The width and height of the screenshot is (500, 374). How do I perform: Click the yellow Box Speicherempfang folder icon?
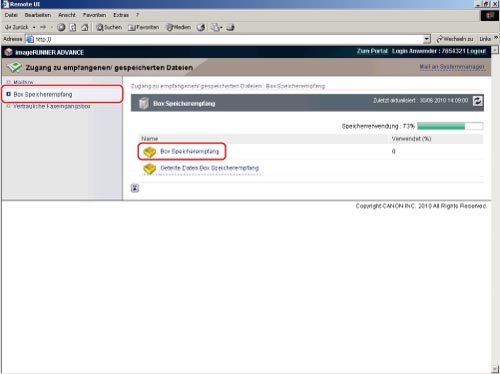click(150, 152)
